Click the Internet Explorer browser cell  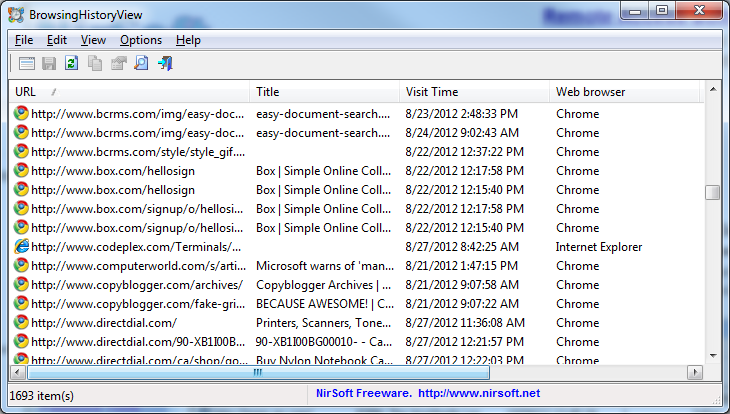pos(599,247)
